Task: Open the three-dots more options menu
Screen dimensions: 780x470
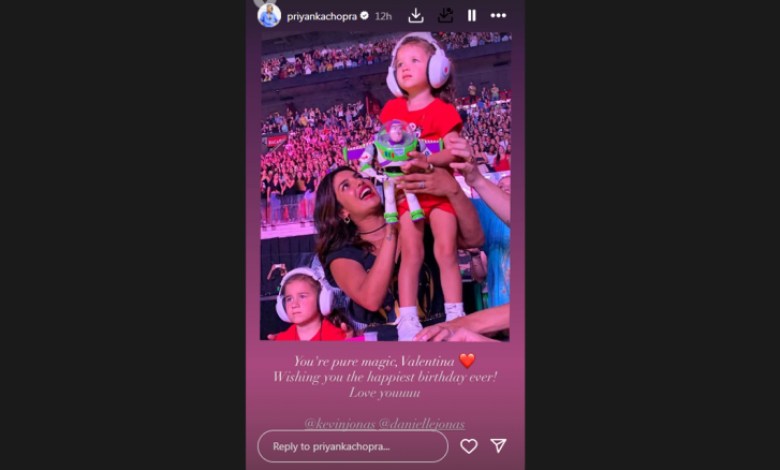Action: (x=498, y=16)
